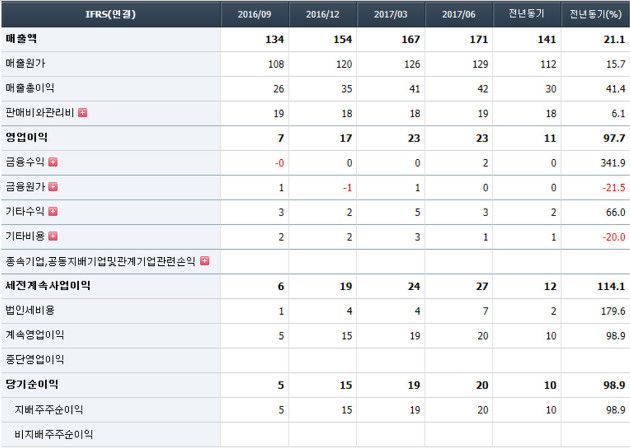Select the 당기순이익 row label
Screen dimensions: 630x448
[x=32, y=384]
